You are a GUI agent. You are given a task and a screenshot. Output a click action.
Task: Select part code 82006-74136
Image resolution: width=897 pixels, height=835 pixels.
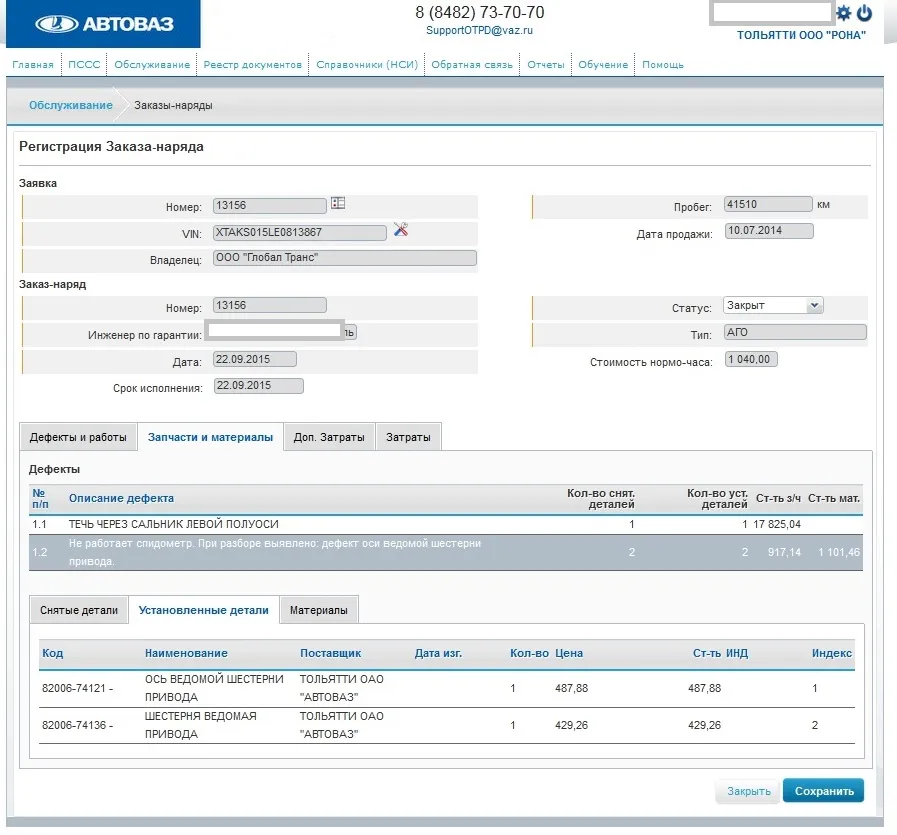[x=77, y=725]
